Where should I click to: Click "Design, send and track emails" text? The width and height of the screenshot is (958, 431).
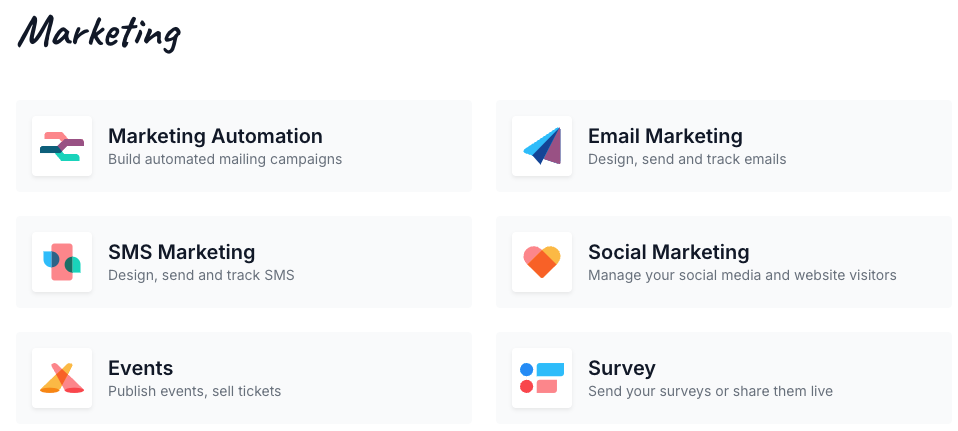pos(687,160)
